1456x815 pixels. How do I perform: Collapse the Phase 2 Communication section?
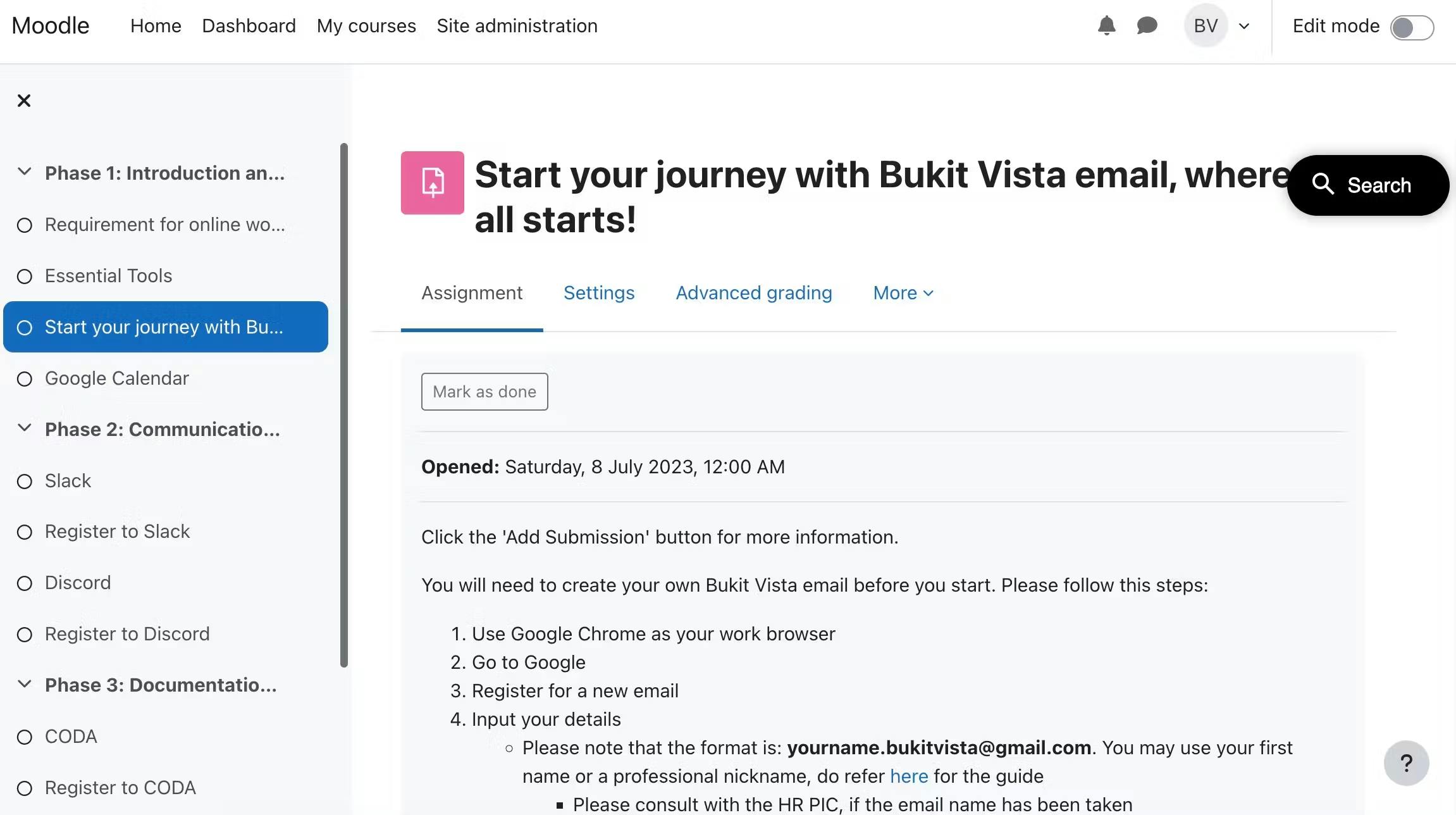(25, 428)
